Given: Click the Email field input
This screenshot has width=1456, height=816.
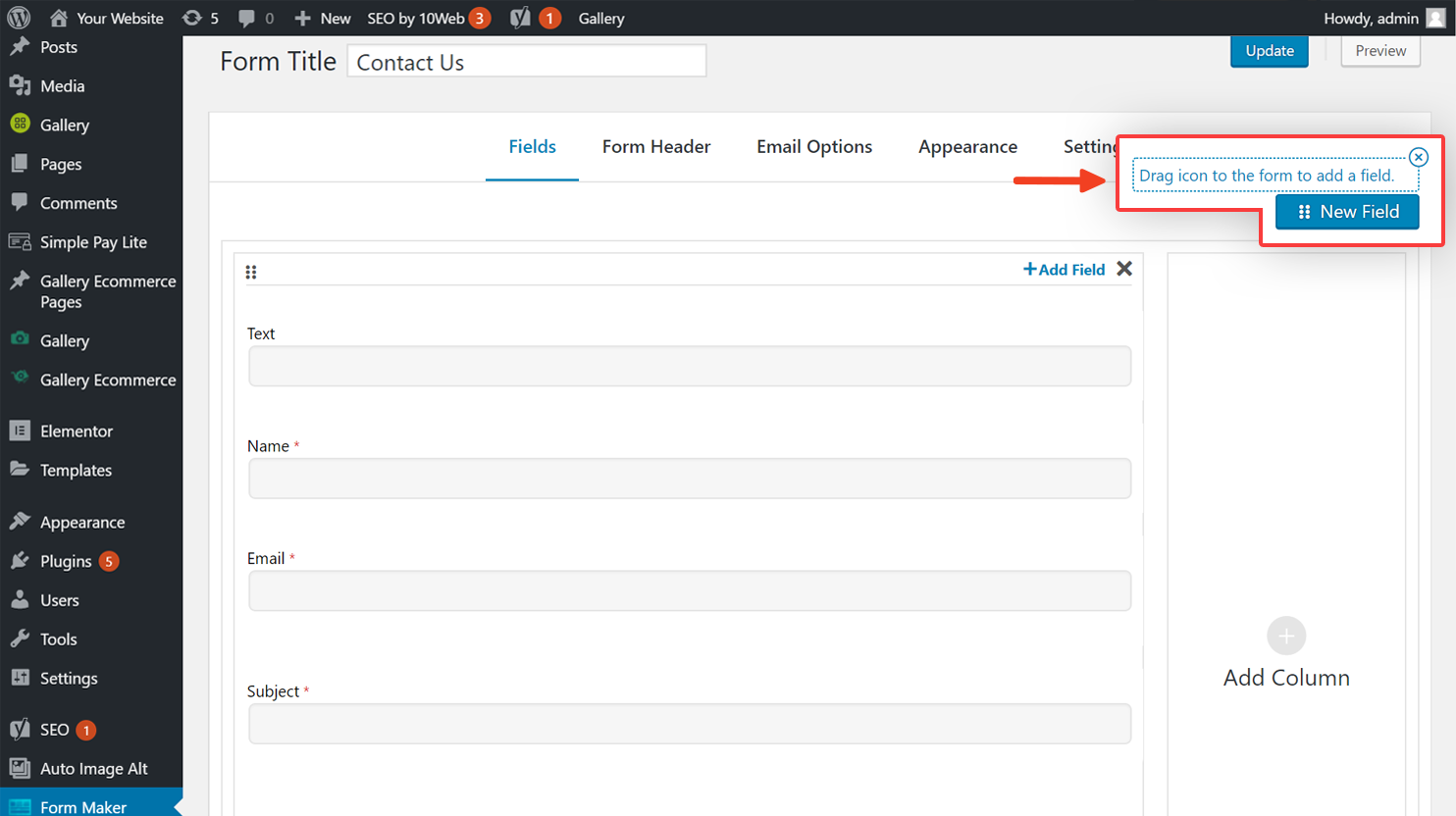Looking at the screenshot, I should click(x=690, y=590).
